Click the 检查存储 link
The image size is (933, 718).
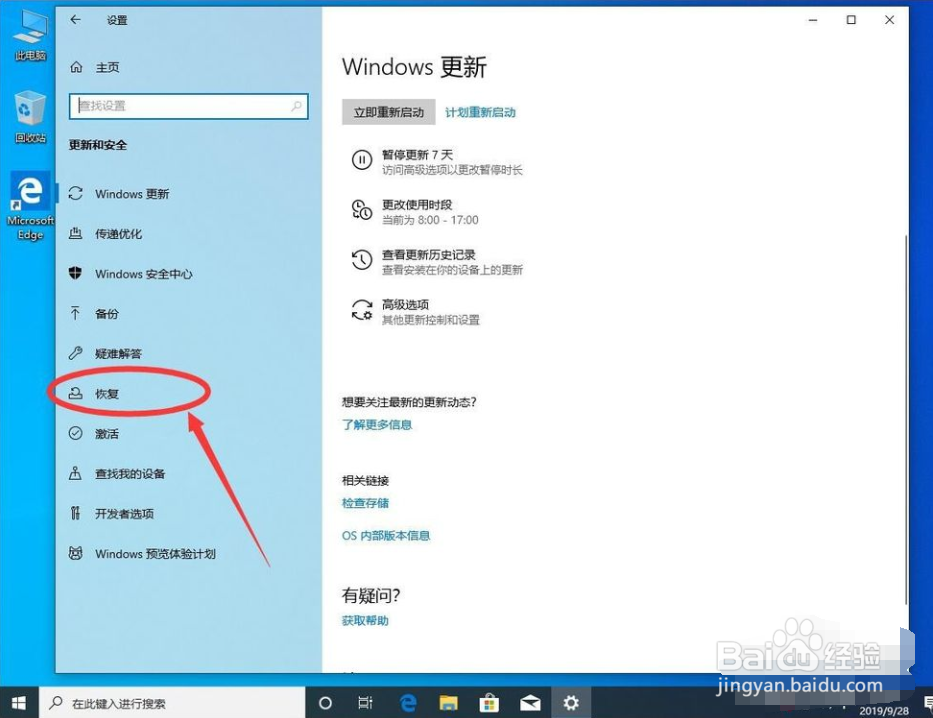click(x=365, y=503)
